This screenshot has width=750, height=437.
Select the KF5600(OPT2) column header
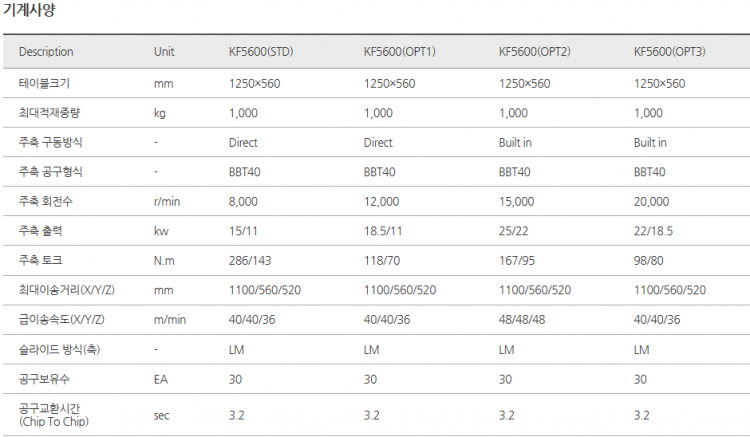pyautogui.click(x=534, y=52)
